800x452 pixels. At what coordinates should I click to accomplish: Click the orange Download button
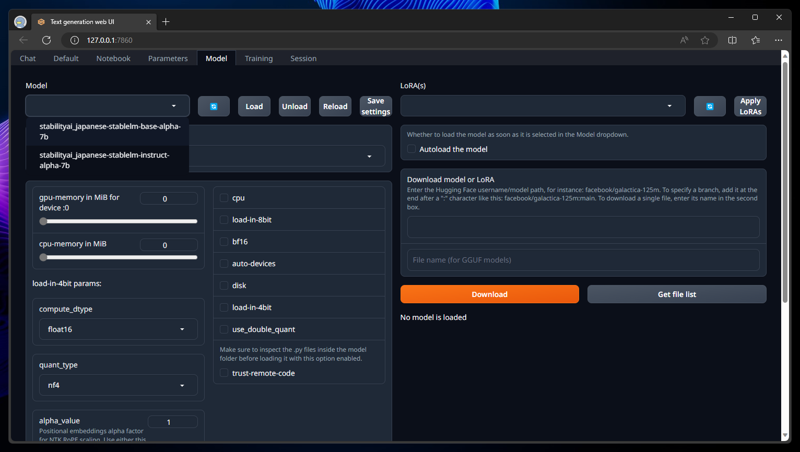[489, 294]
